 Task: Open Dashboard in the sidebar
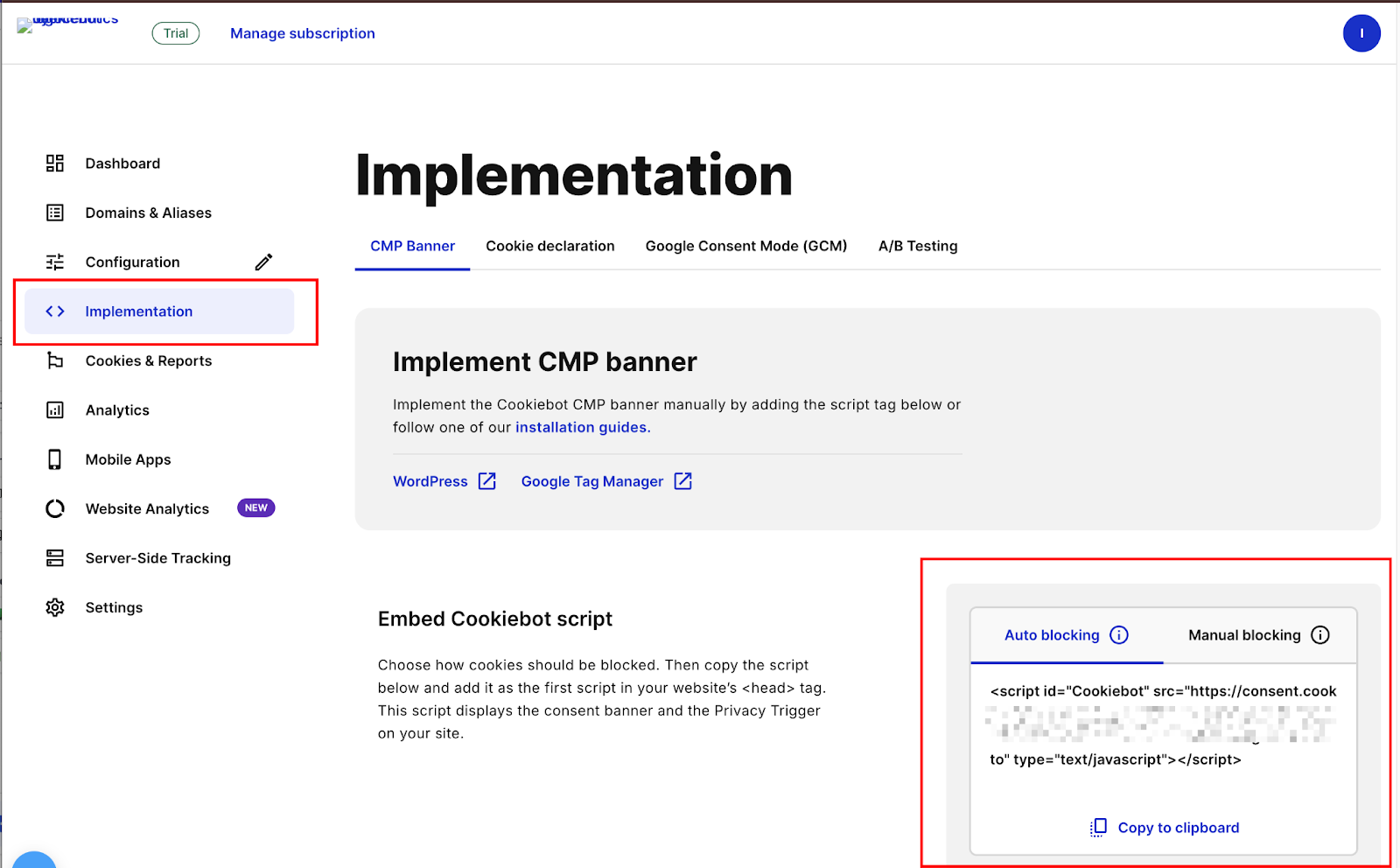coord(122,164)
